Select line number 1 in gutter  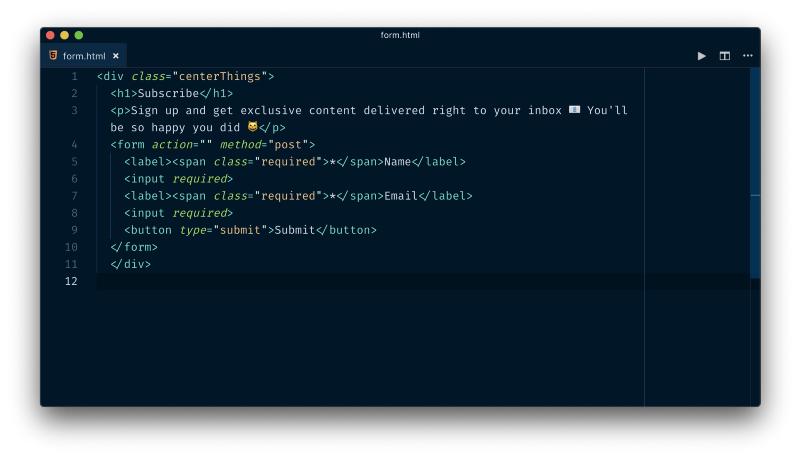[x=74, y=76]
